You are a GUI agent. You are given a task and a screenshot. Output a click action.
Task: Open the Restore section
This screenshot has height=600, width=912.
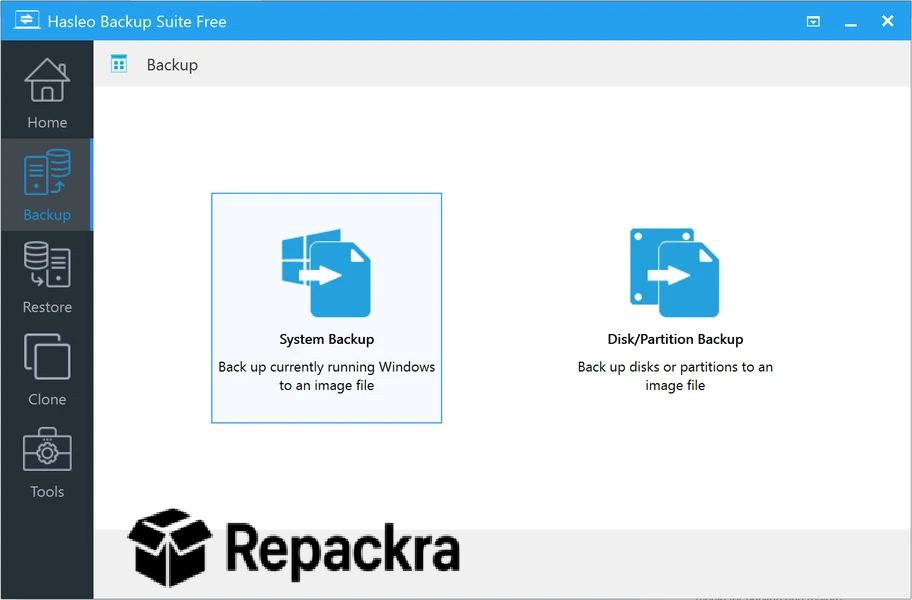tap(47, 277)
